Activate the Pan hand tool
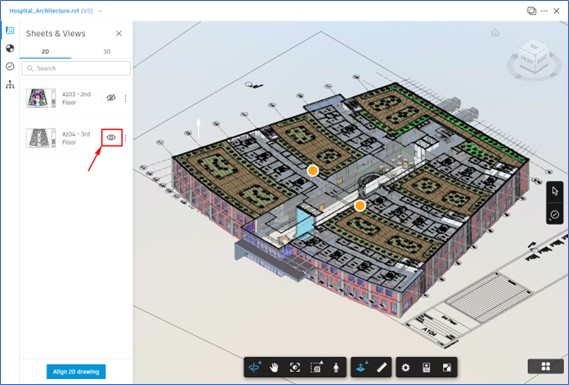Viewport: 569px width, 385px height. (274, 368)
